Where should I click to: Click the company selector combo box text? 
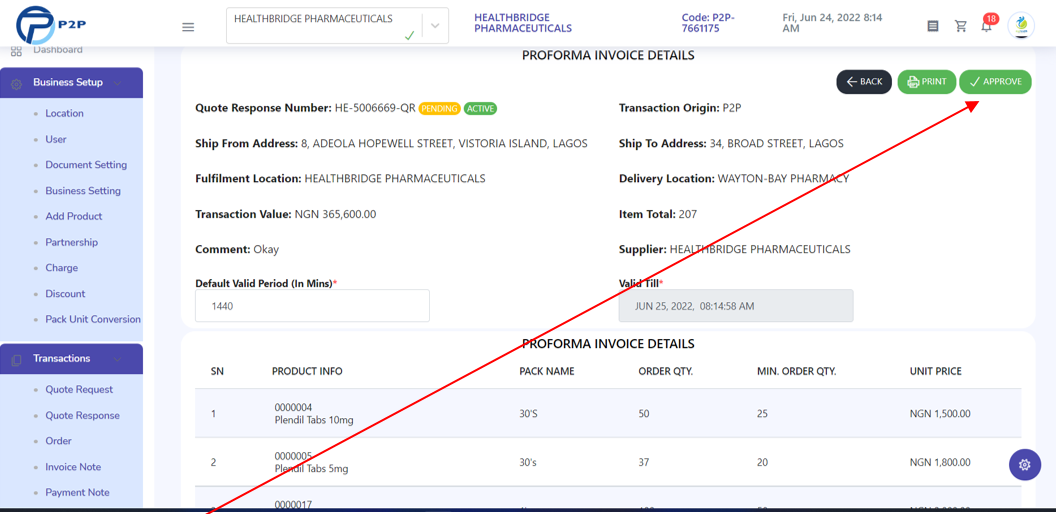pos(313,19)
